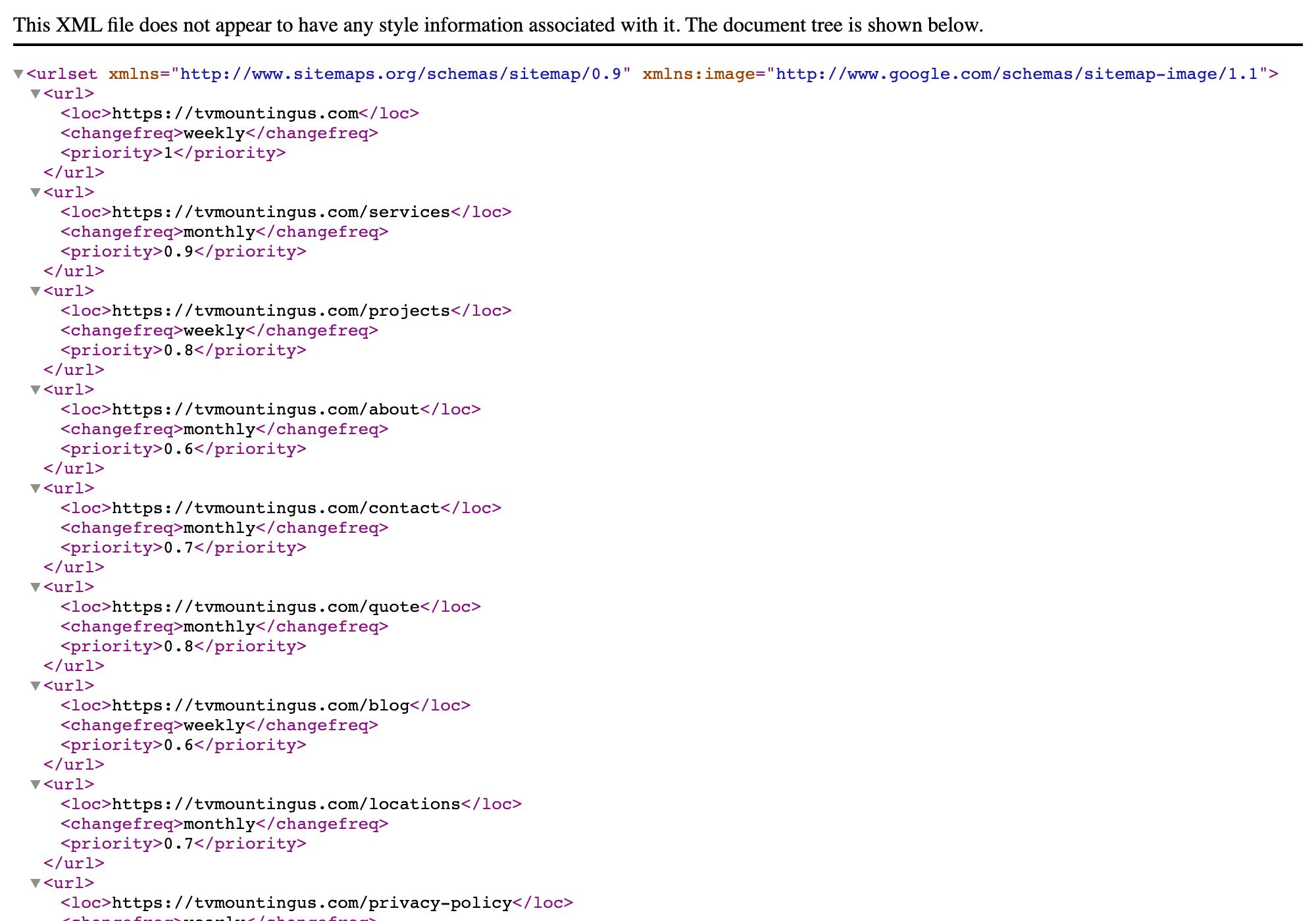This screenshot has height=921, width=1316.
Task: Click the priority value 0.8 under /projects
Action: click(179, 350)
